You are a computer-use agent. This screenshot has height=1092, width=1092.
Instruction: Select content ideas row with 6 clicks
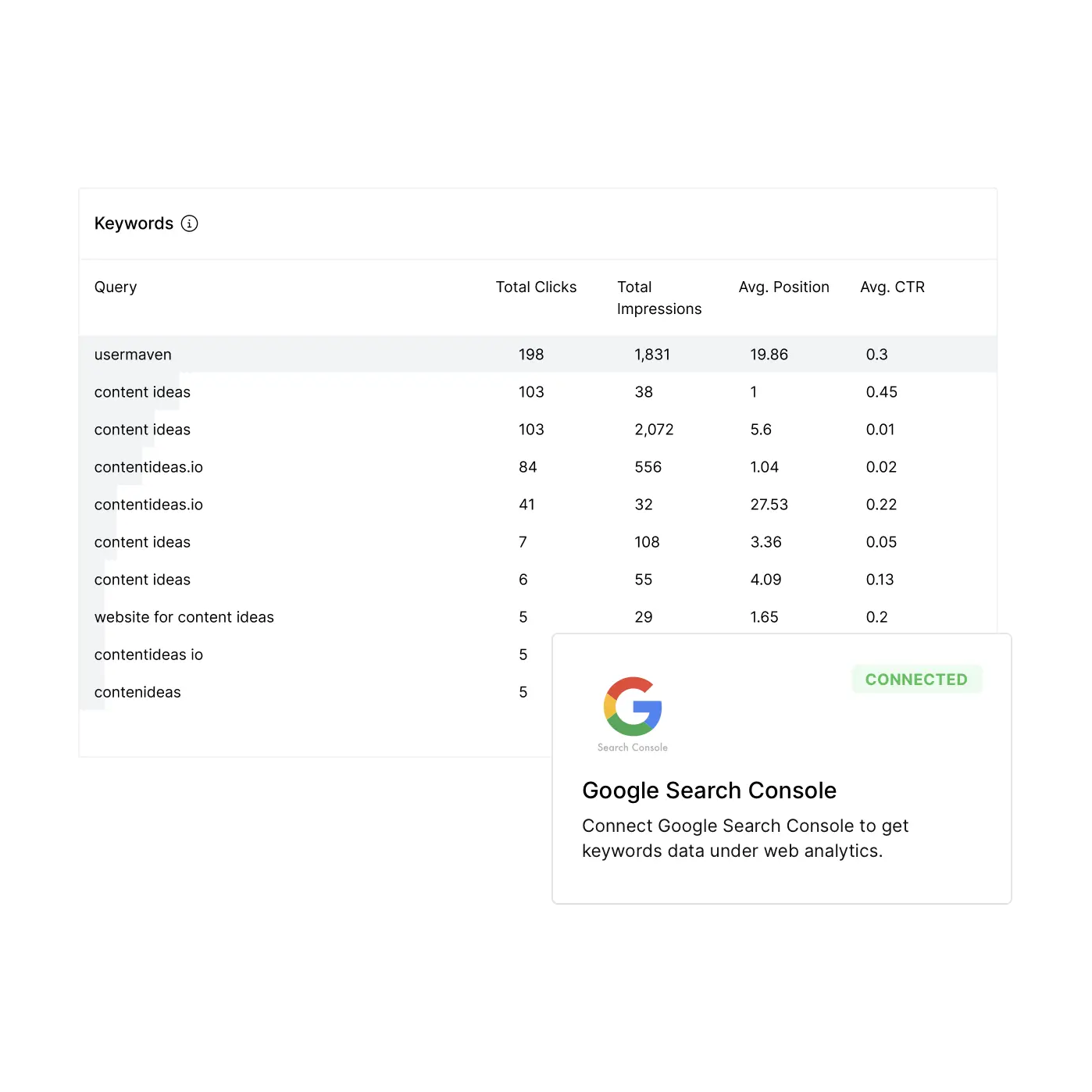pos(537,580)
